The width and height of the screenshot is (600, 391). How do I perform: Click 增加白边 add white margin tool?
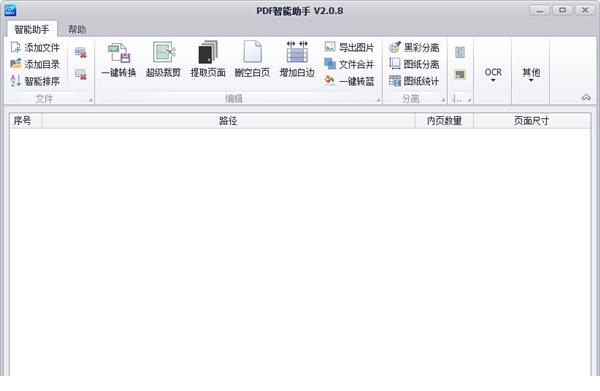click(x=297, y=60)
